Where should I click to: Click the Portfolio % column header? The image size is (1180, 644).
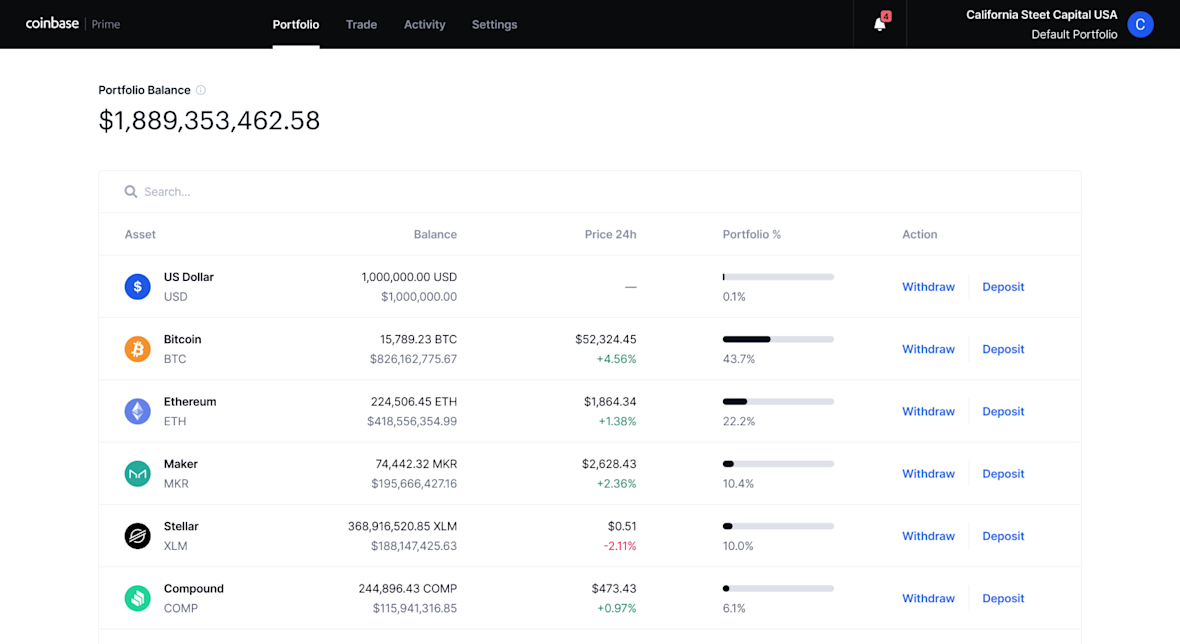tap(752, 234)
